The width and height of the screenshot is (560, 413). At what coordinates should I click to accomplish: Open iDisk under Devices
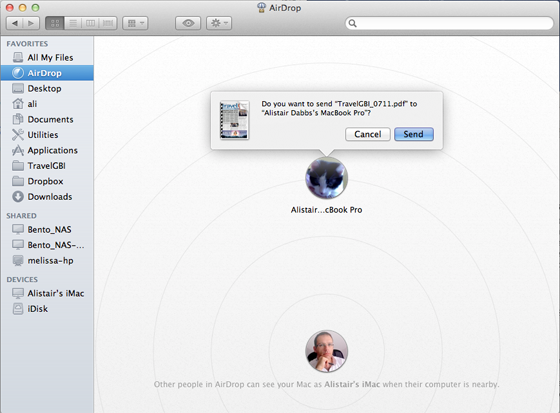pos(47,309)
